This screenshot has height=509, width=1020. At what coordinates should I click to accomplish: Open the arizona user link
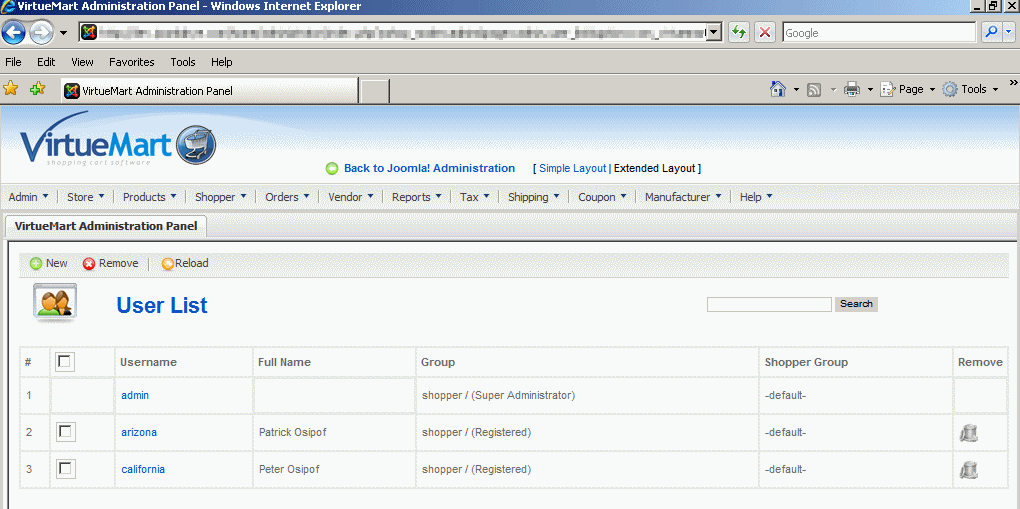point(139,432)
